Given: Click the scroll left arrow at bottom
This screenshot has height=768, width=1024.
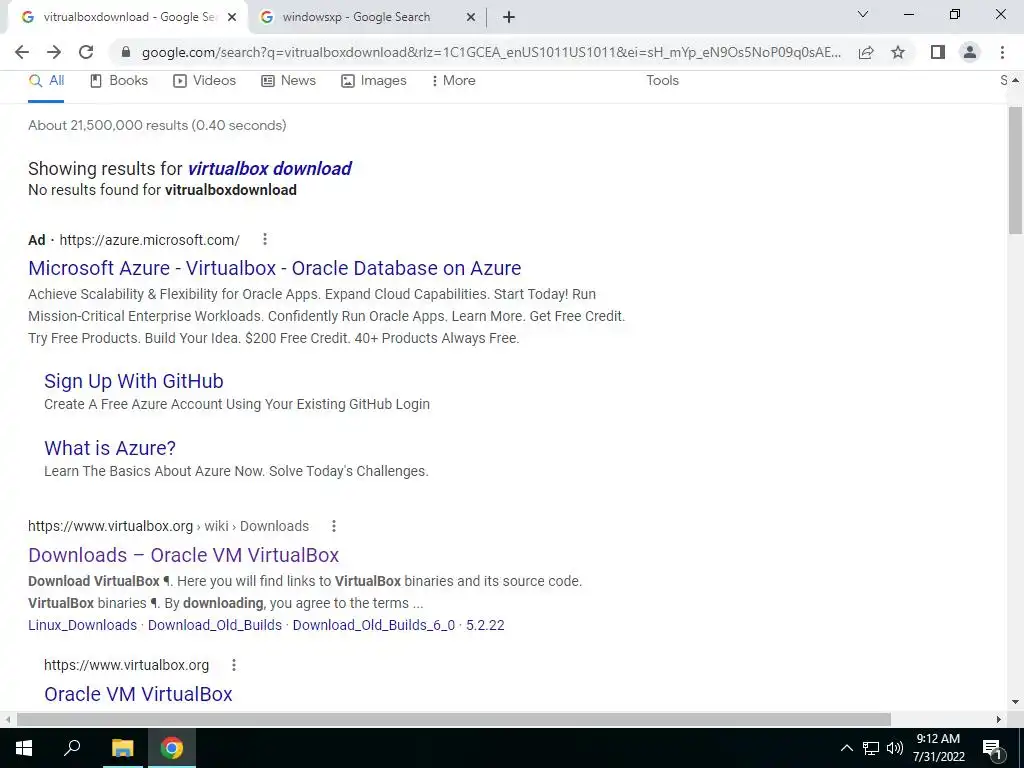Looking at the screenshot, I should point(7,719).
